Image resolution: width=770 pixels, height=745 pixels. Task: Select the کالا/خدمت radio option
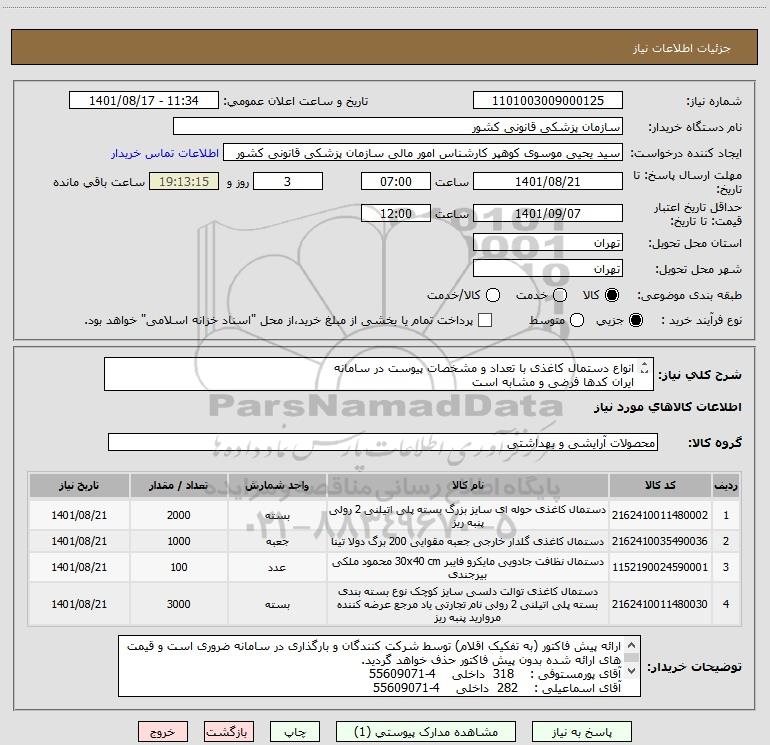pos(493,295)
